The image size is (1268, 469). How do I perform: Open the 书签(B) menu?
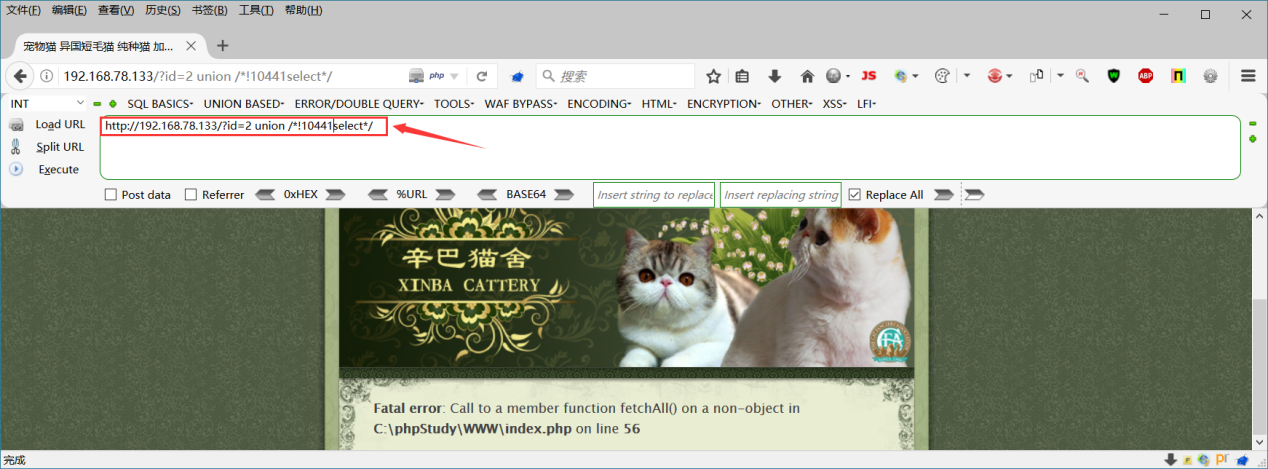[x=210, y=10]
